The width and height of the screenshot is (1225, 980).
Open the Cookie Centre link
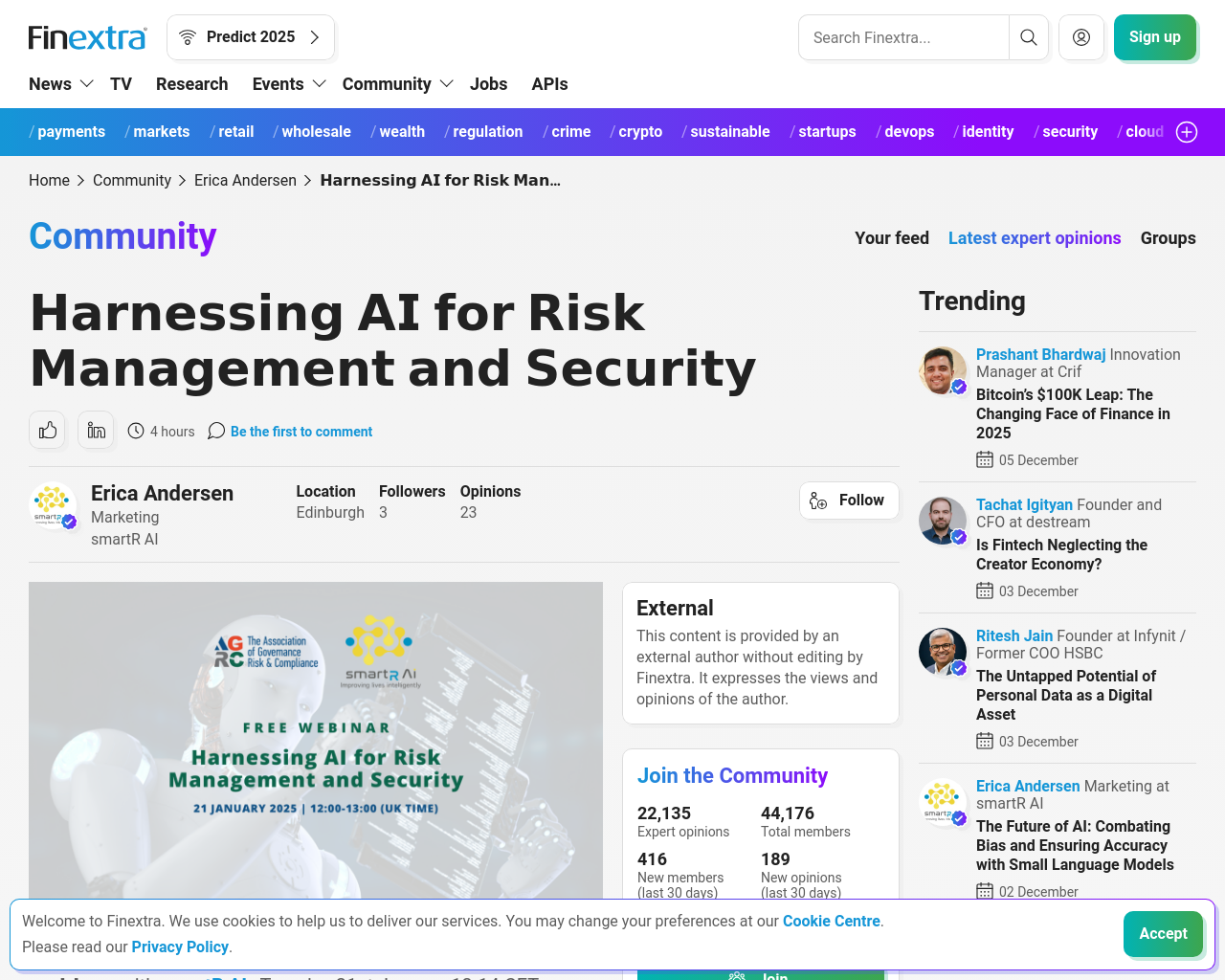click(832, 922)
